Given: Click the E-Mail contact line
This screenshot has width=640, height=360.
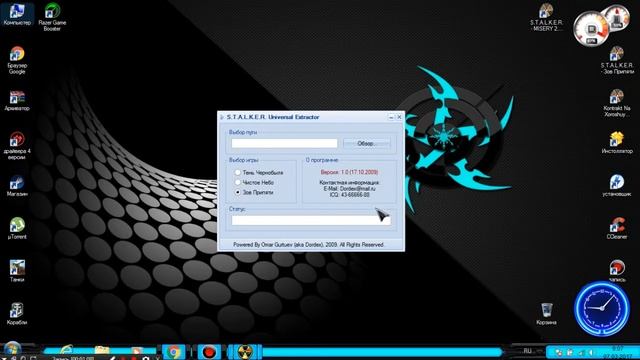Looking at the screenshot, I should coord(349,189).
